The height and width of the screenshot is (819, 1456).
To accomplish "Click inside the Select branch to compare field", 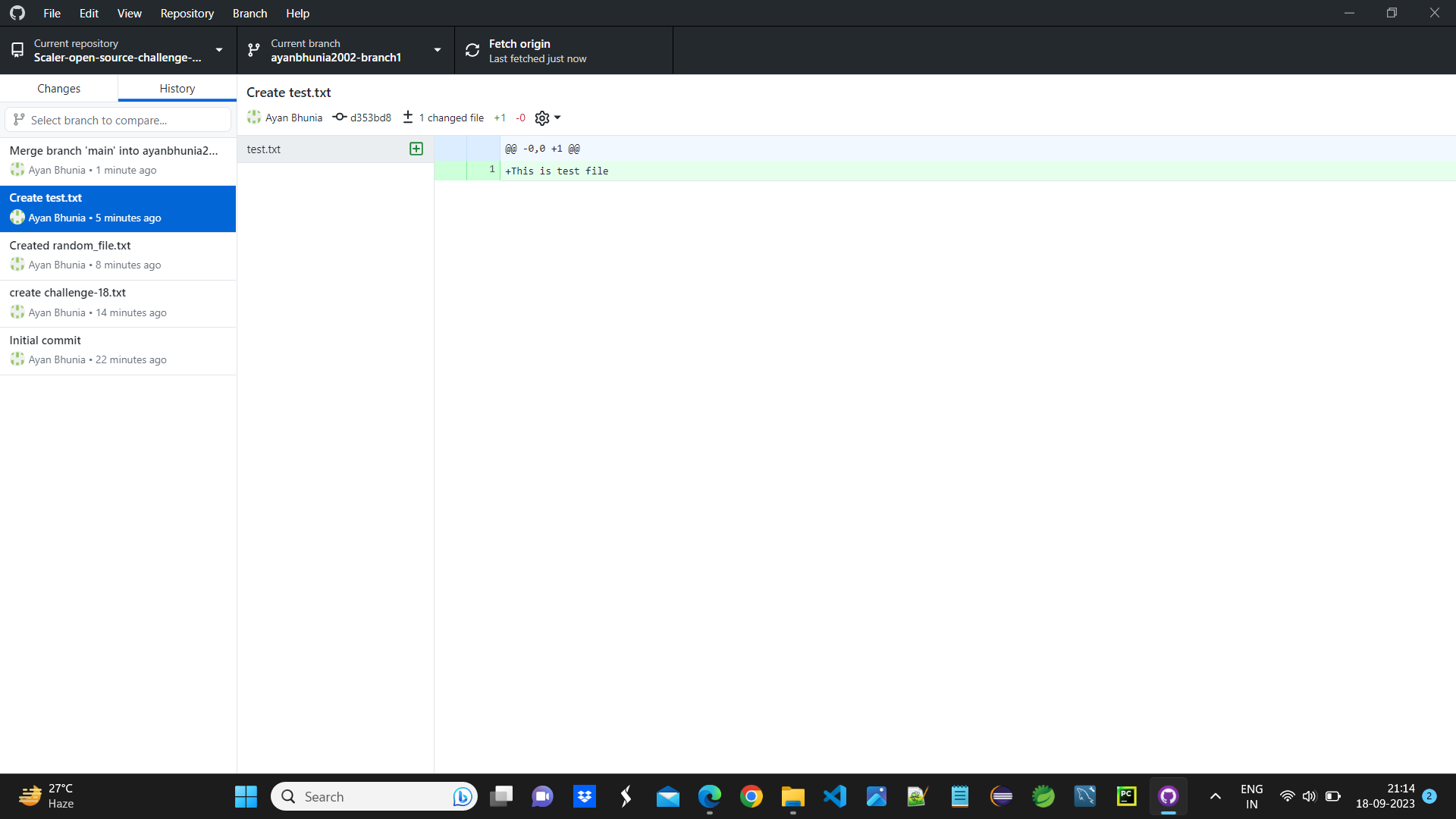I will [x=118, y=120].
